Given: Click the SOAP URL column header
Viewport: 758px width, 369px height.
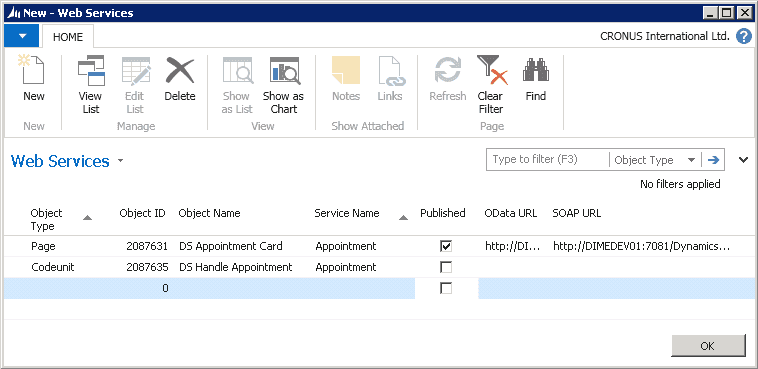Looking at the screenshot, I should coord(577,213).
